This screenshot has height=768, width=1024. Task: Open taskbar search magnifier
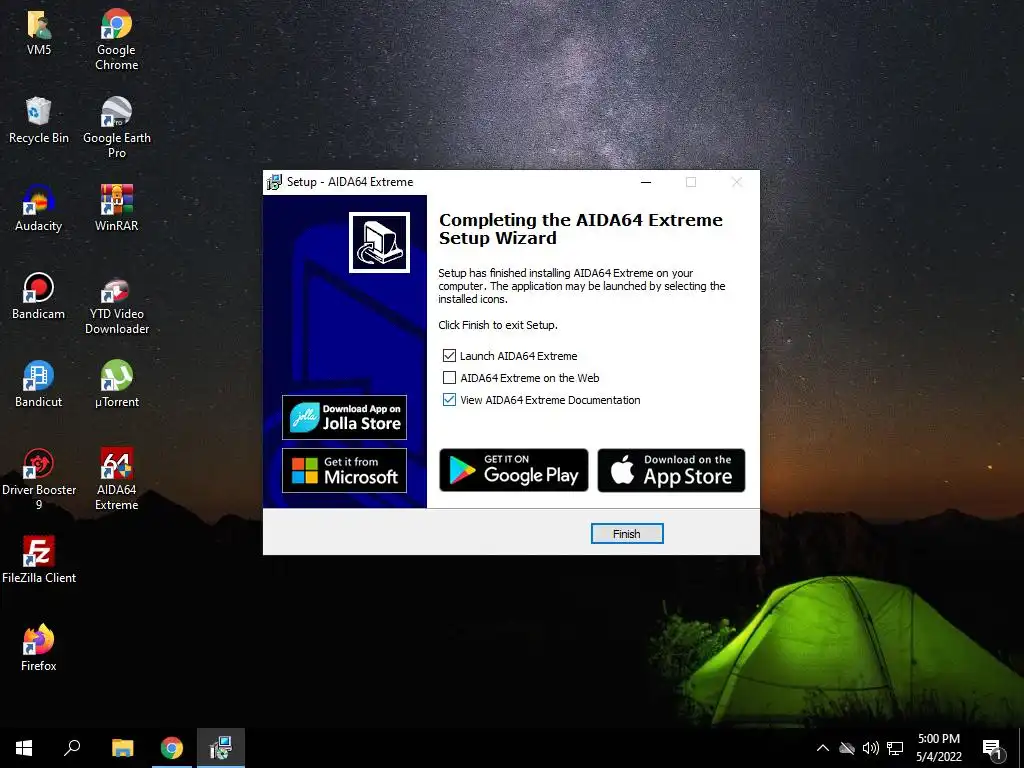click(72, 748)
